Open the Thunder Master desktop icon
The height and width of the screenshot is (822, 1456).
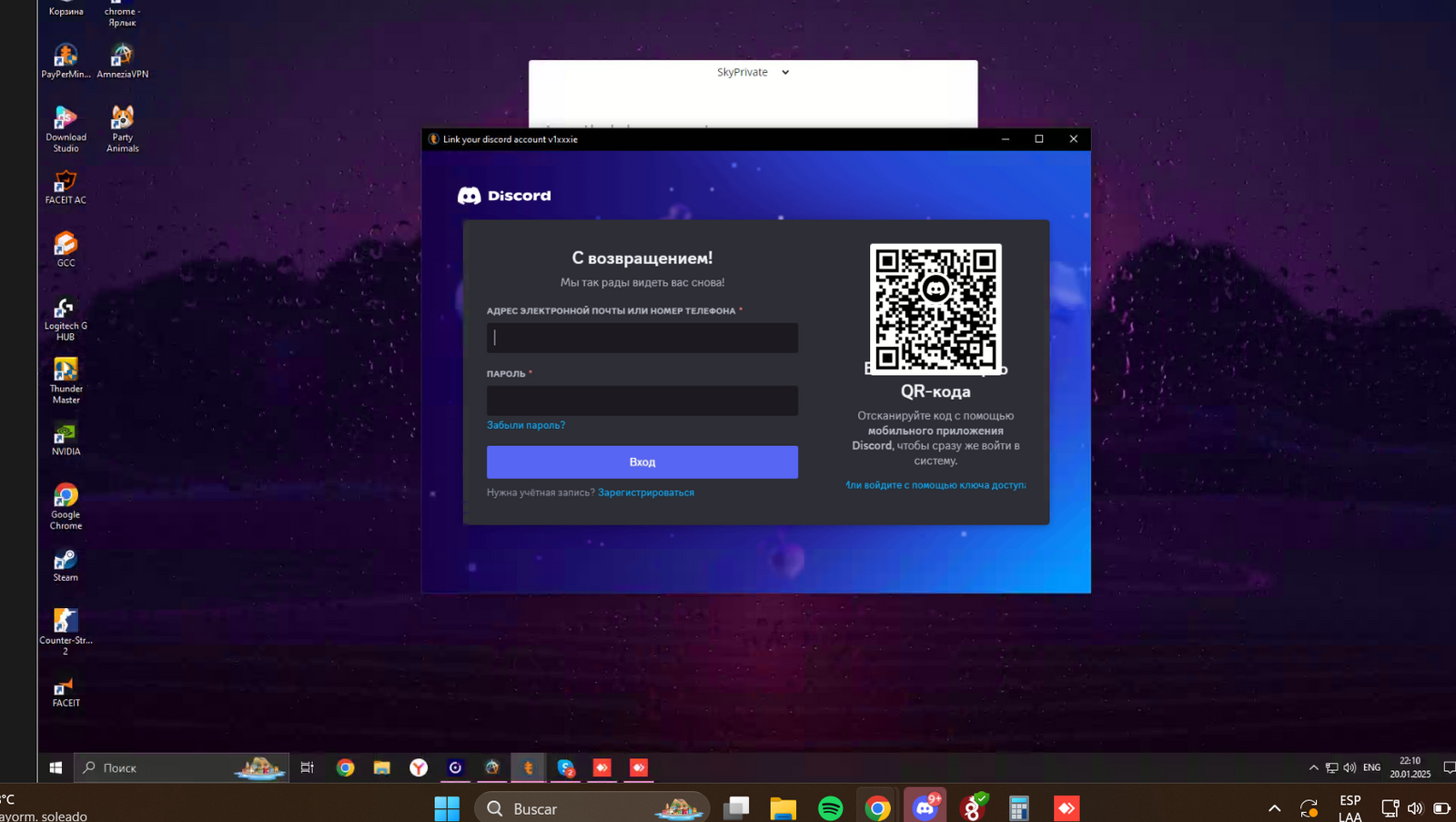click(x=66, y=381)
